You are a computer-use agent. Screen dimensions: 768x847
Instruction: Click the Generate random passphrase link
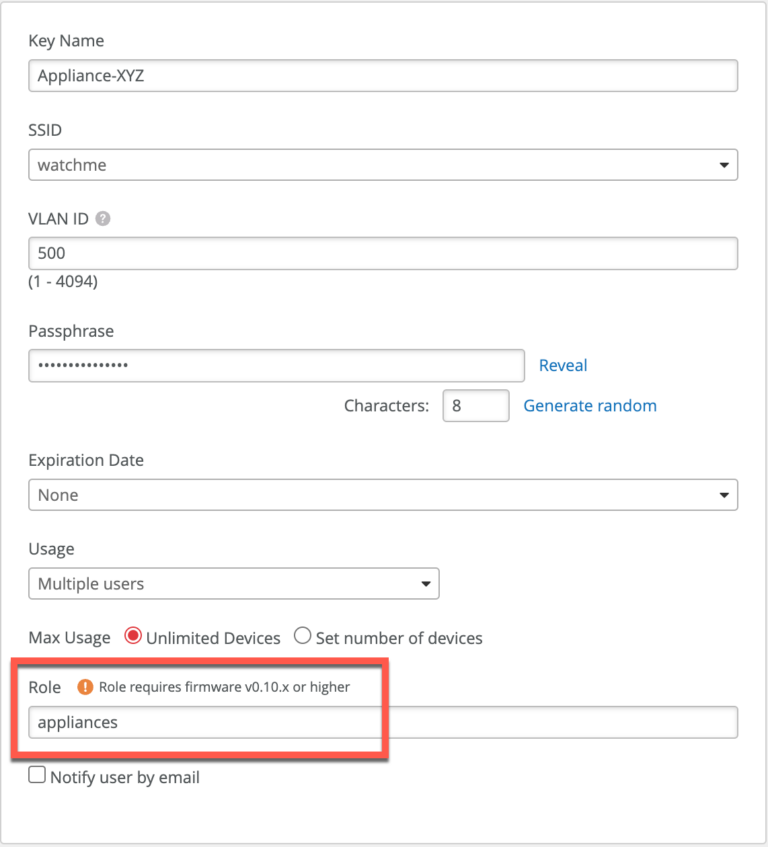590,405
